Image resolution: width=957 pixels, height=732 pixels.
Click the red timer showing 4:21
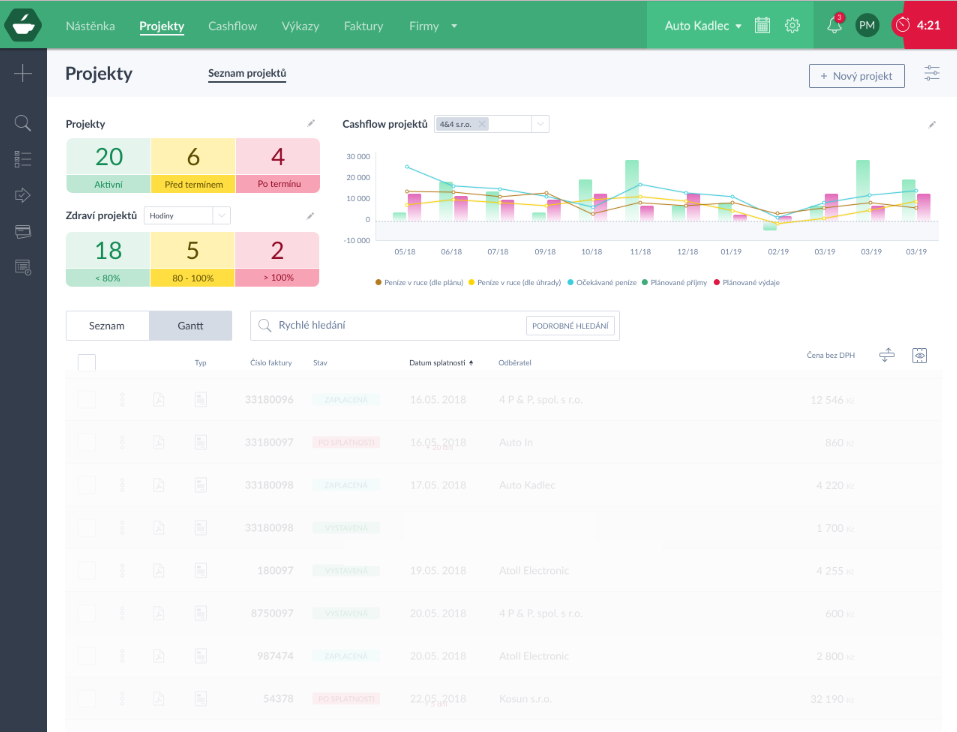coord(929,25)
